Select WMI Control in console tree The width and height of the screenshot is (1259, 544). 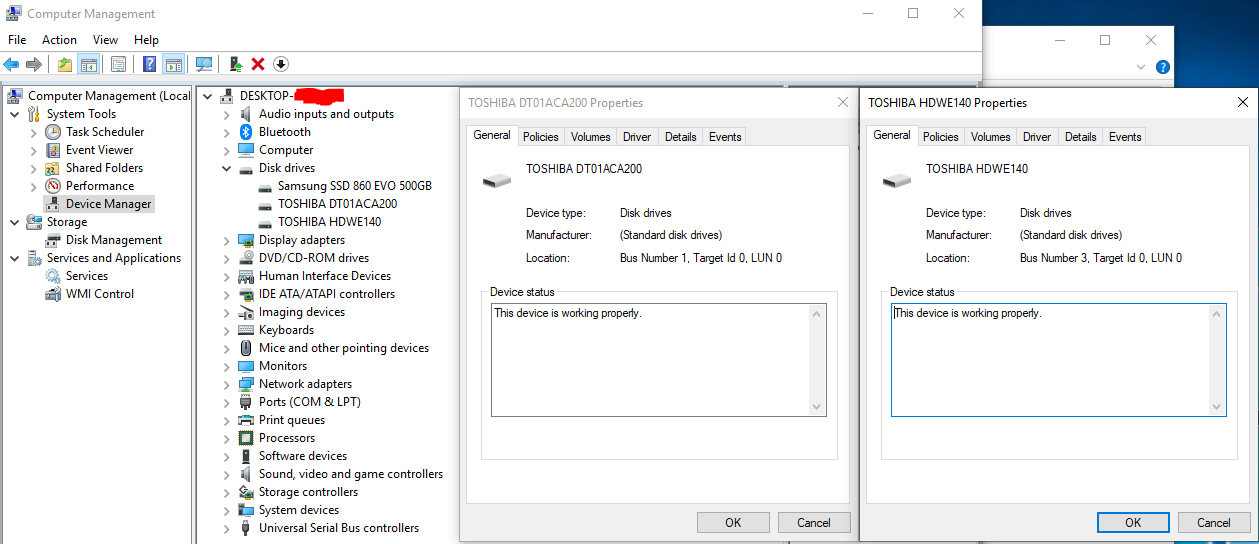click(99, 294)
